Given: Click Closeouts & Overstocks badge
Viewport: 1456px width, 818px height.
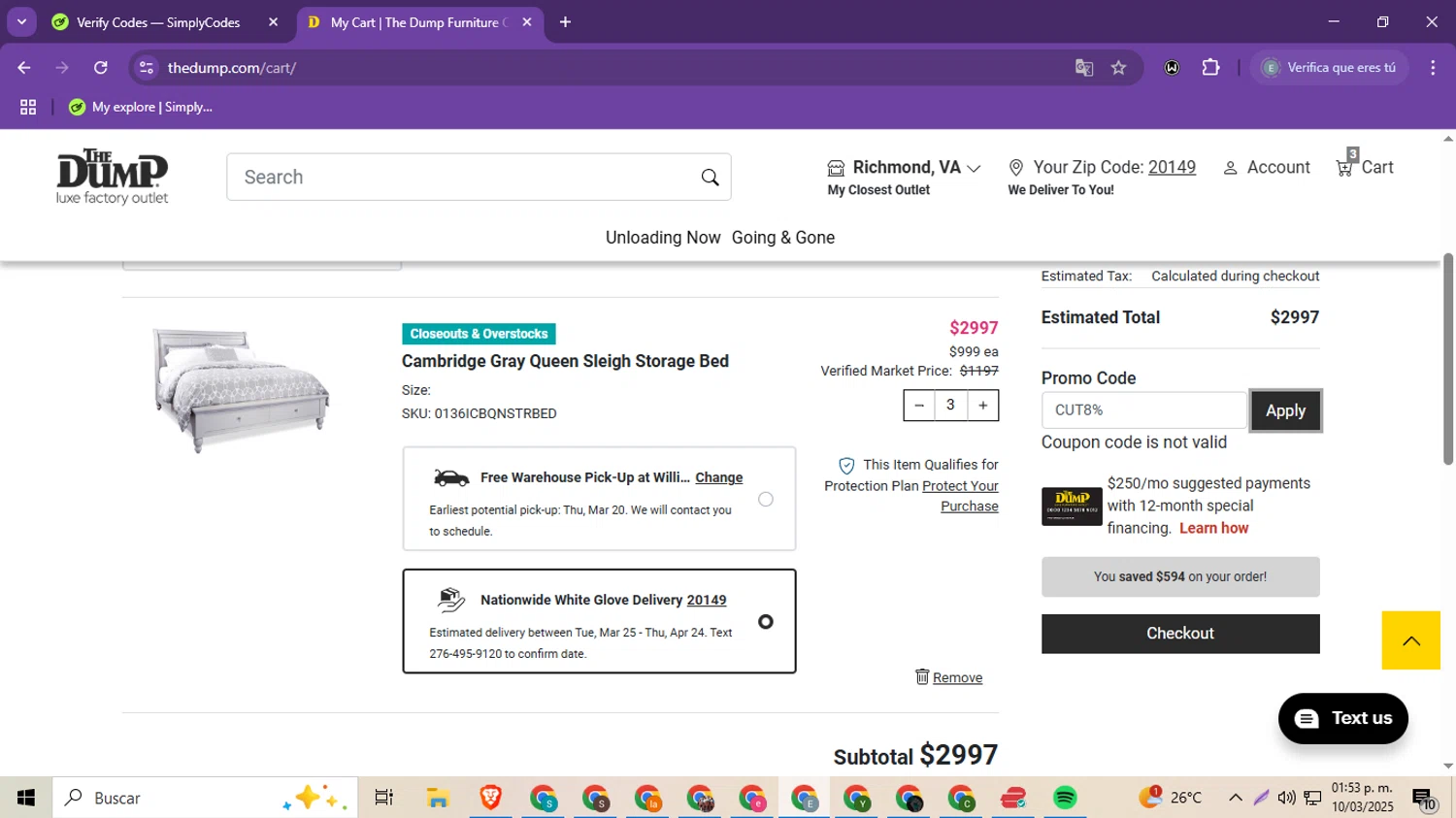Looking at the screenshot, I should coord(479,334).
